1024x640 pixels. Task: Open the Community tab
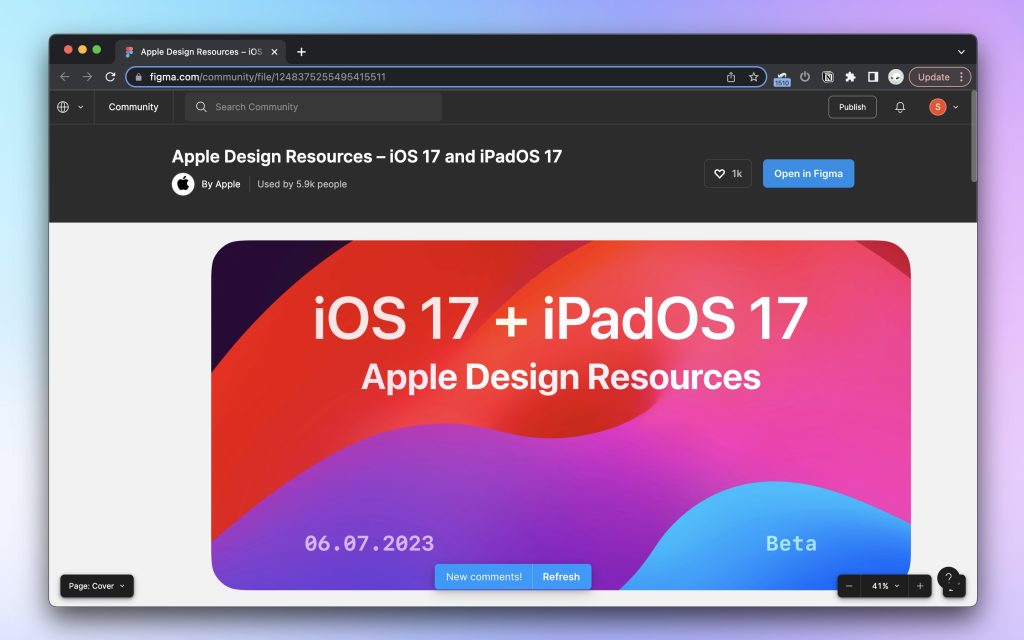pyautogui.click(x=133, y=107)
